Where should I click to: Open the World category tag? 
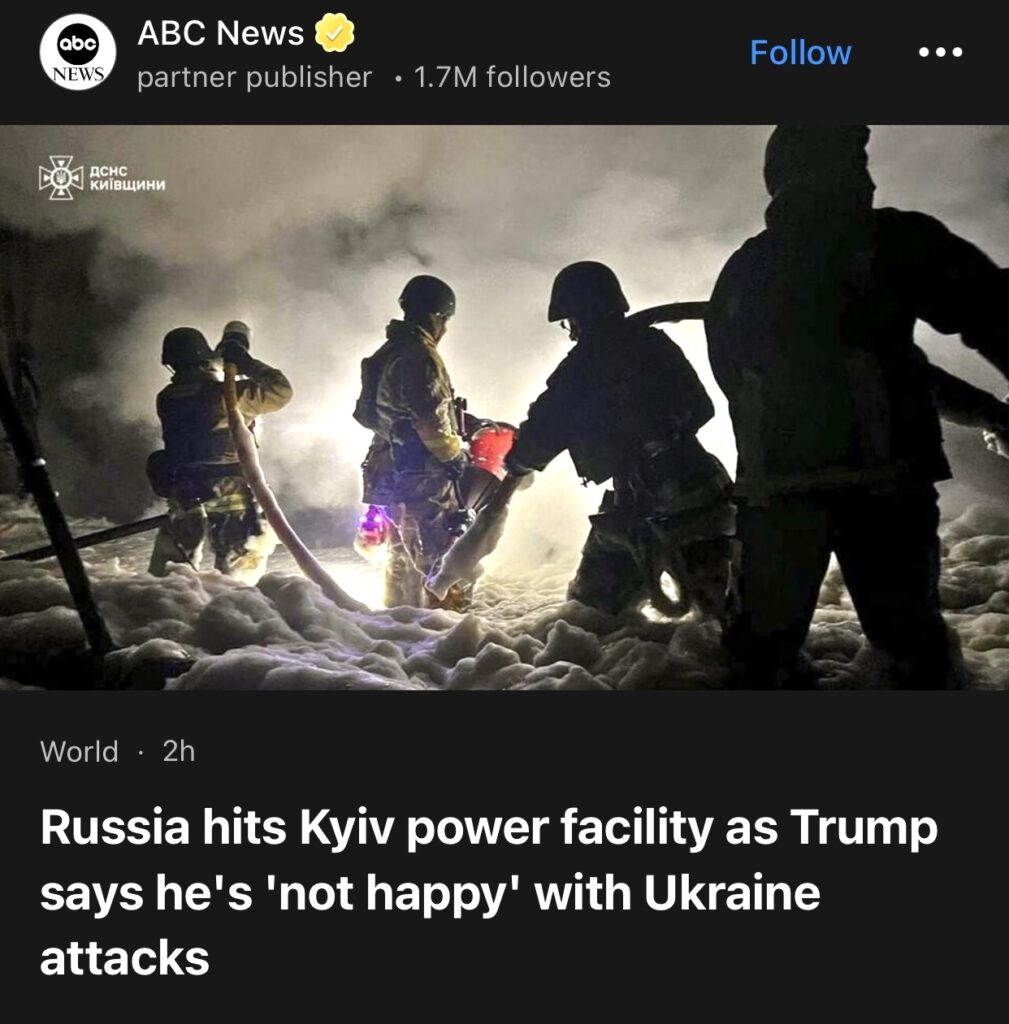click(x=79, y=751)
